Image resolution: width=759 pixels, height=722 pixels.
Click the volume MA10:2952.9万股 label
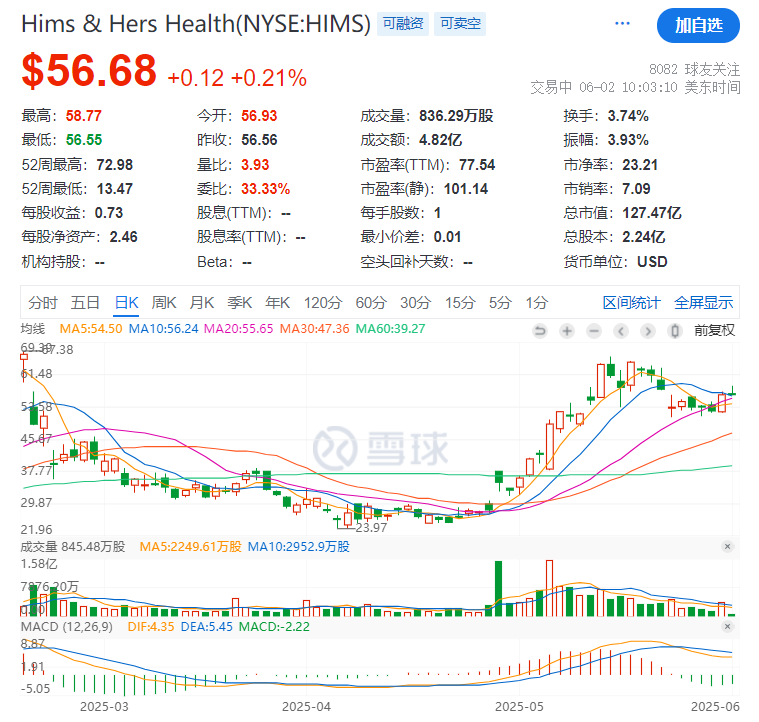pyautogui.click(x=299, y=547)
